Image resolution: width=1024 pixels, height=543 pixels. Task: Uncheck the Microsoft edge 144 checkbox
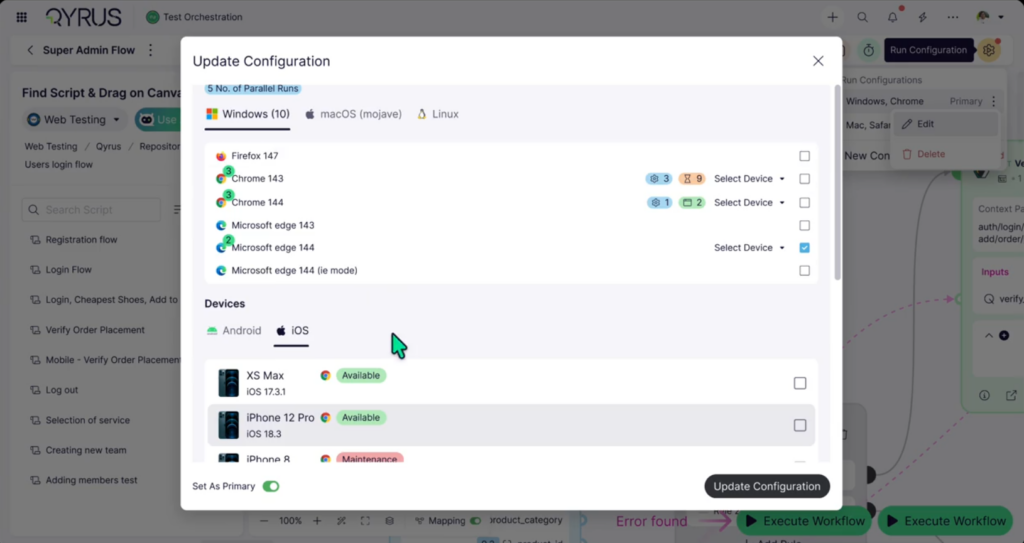805,248
